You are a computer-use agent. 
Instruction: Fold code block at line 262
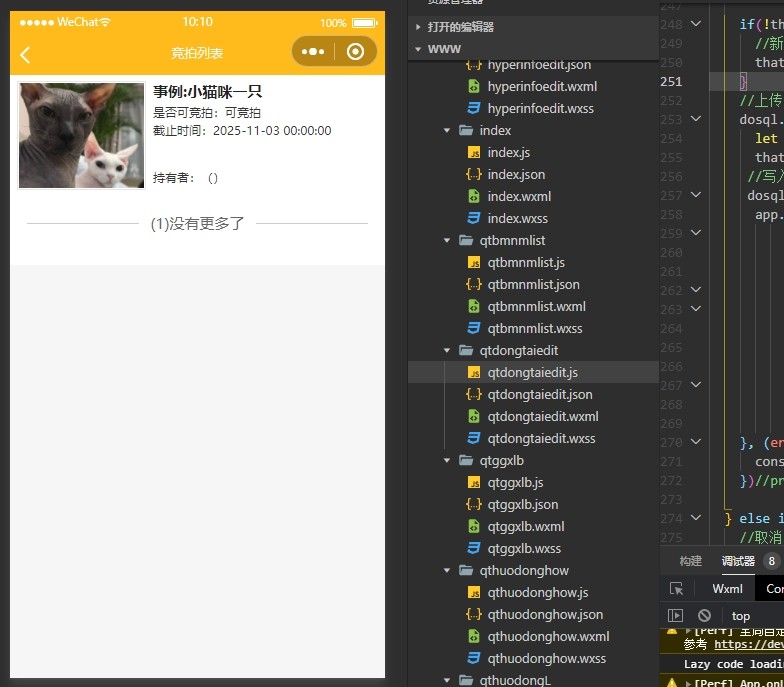pyautogui.click(x=696, y=290)
